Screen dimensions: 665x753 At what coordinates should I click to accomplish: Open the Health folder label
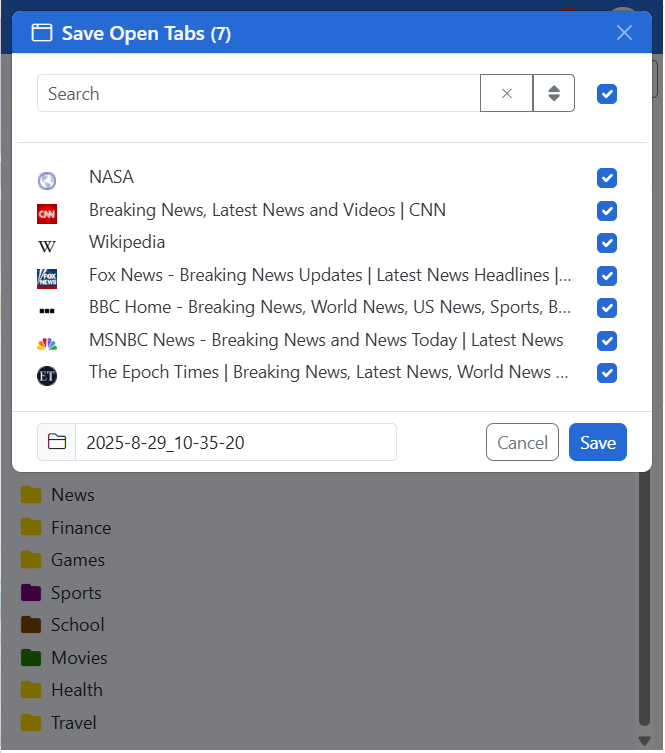(77, 690)
